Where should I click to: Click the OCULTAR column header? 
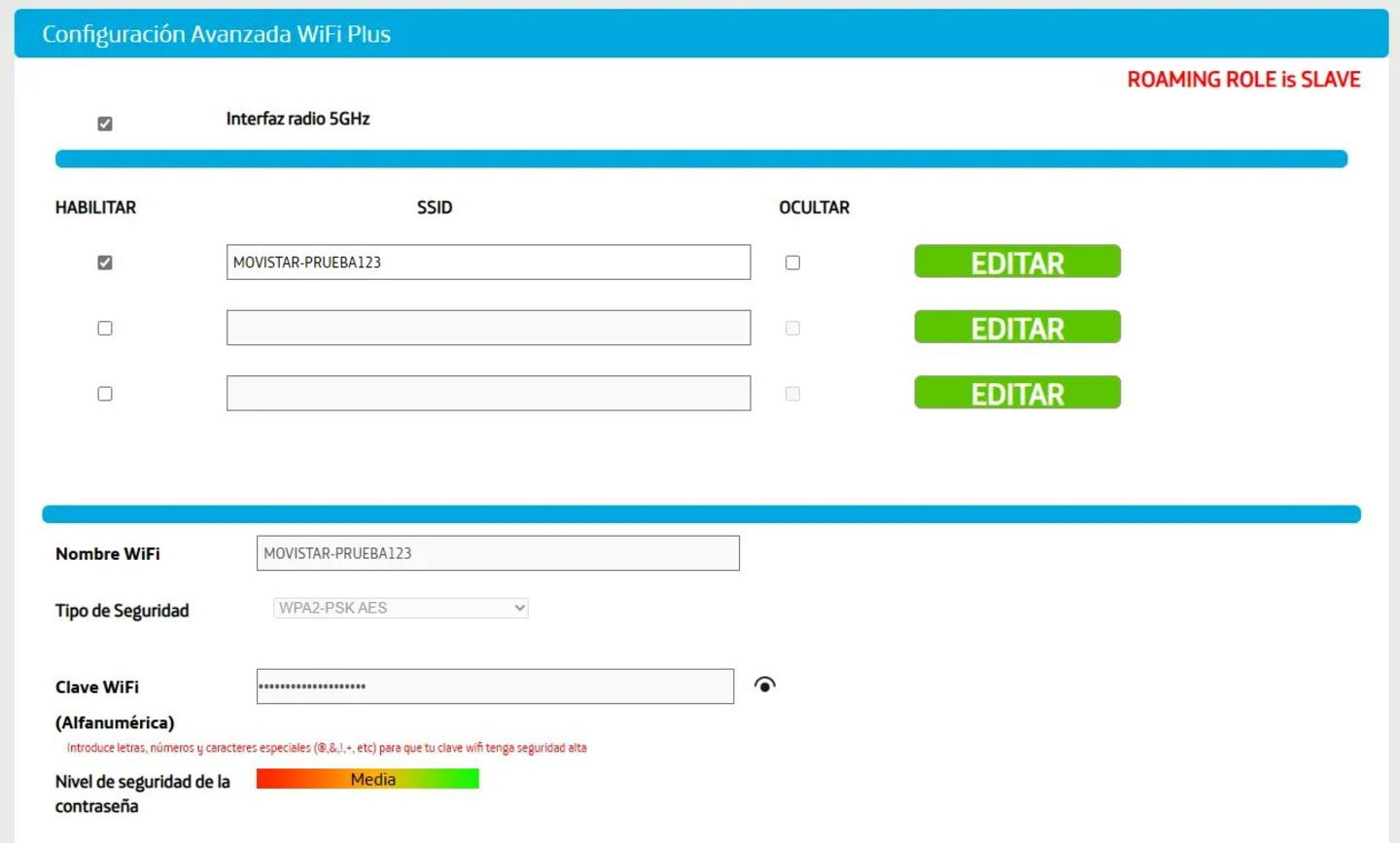click(814, 207)
